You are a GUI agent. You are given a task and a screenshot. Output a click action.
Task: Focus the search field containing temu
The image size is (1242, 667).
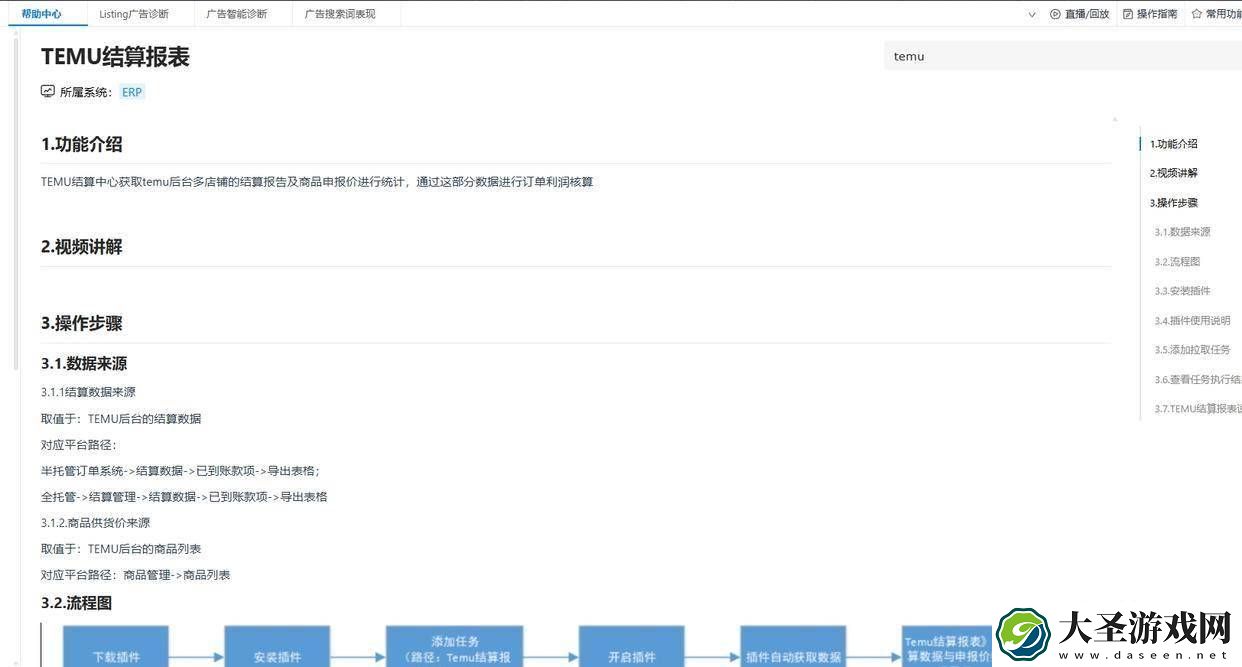point(1063,56)
